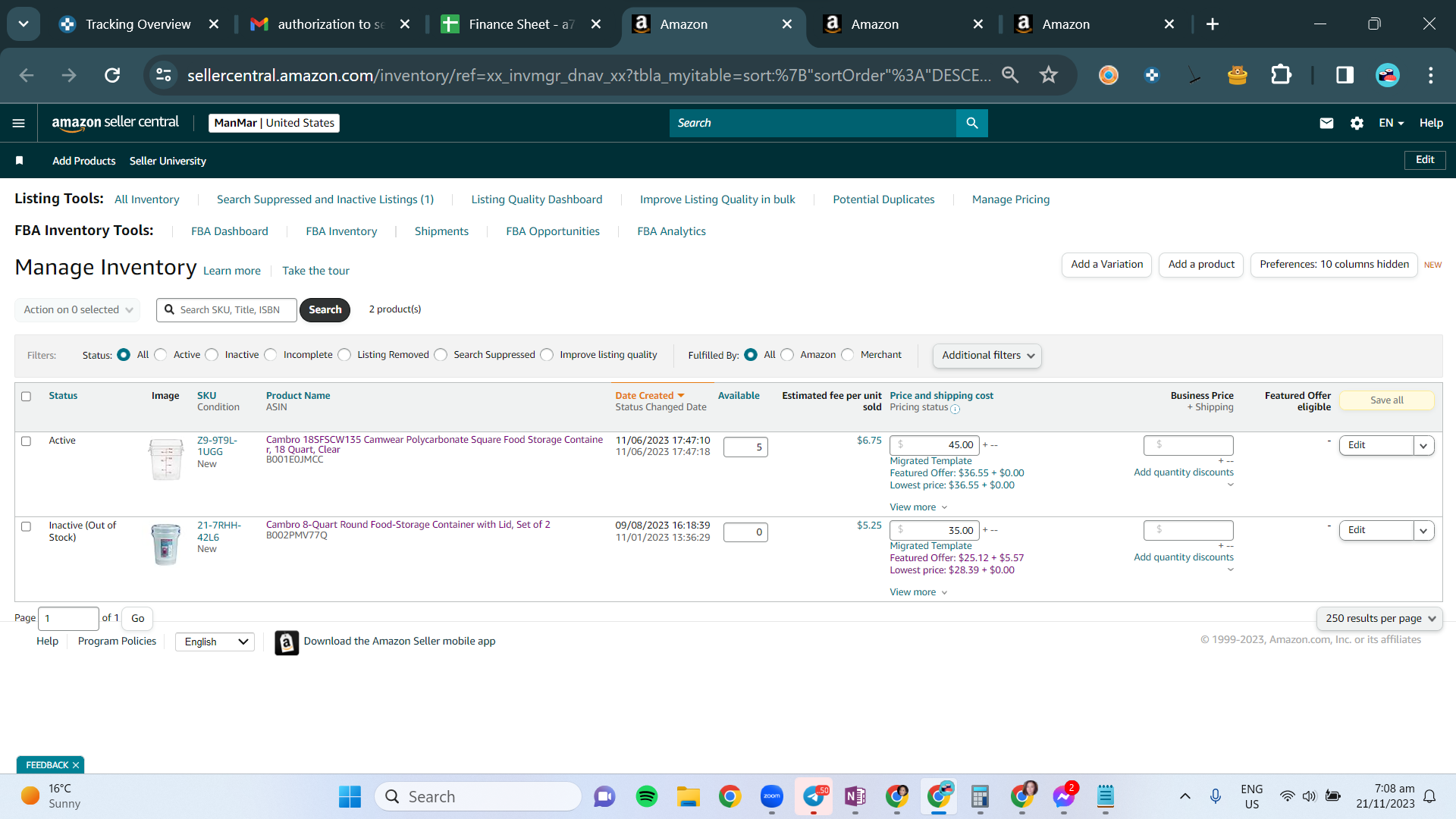Viewport: 1456px width, 819px height.
Task: Open the browser extensions puzzle icon
Action: point(1281,75)
